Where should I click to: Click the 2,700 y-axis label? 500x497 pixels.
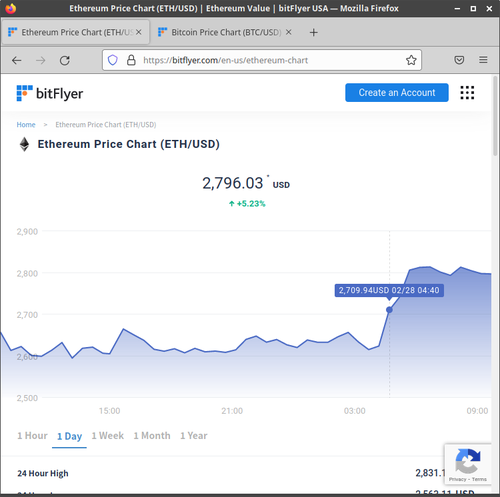point(27,315)
